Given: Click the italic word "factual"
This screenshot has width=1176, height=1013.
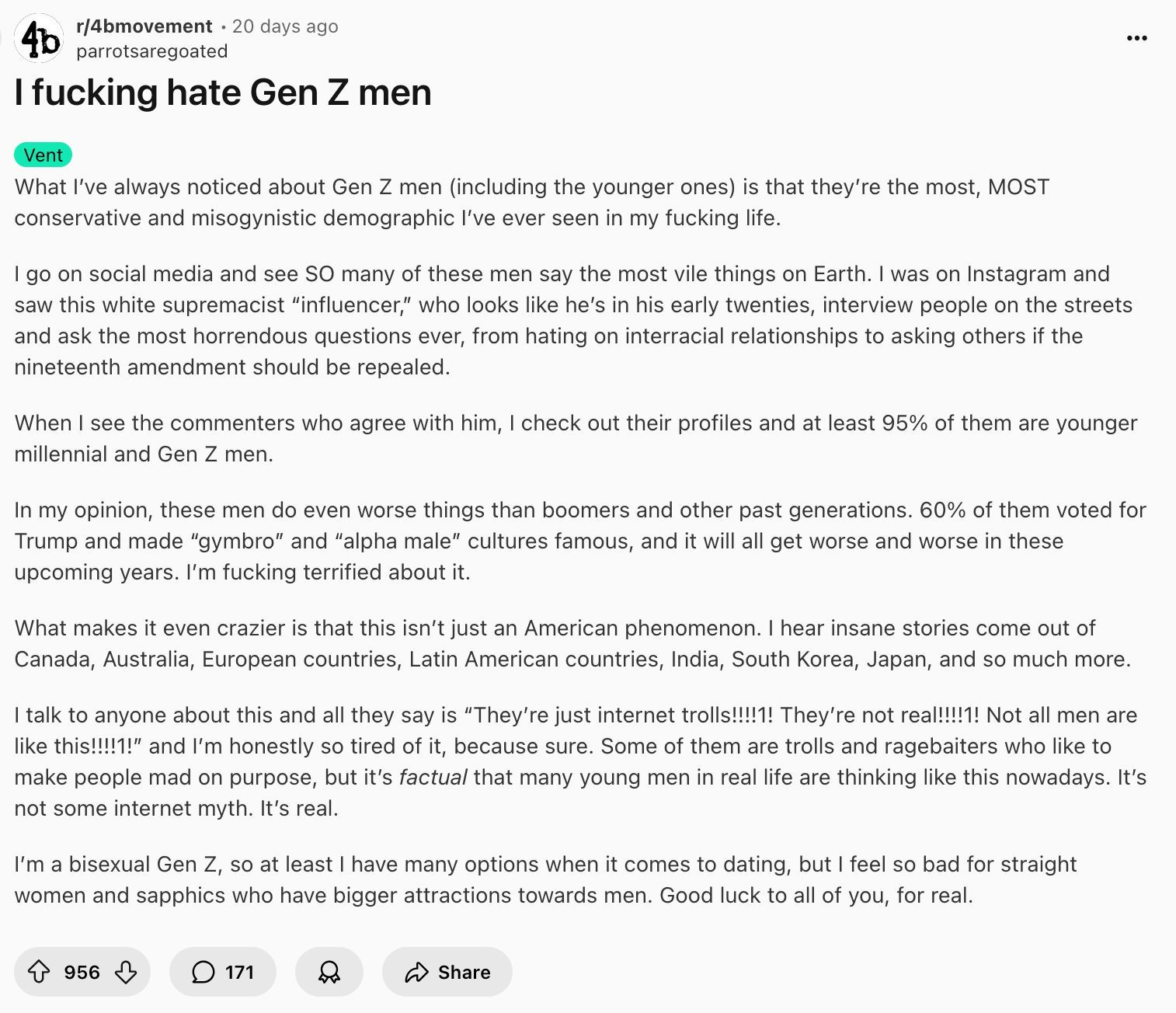Looking at the screenshot, I should click(433, 777).
